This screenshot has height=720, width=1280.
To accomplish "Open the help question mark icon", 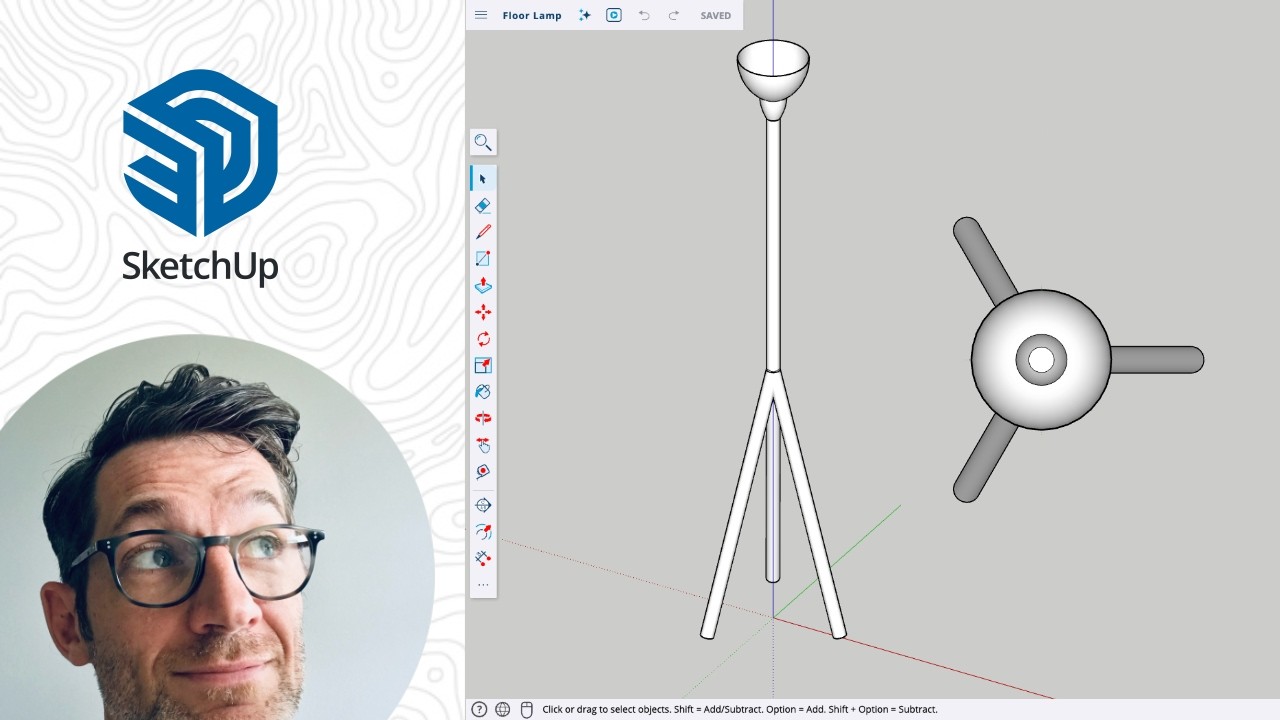I will 479,709.
